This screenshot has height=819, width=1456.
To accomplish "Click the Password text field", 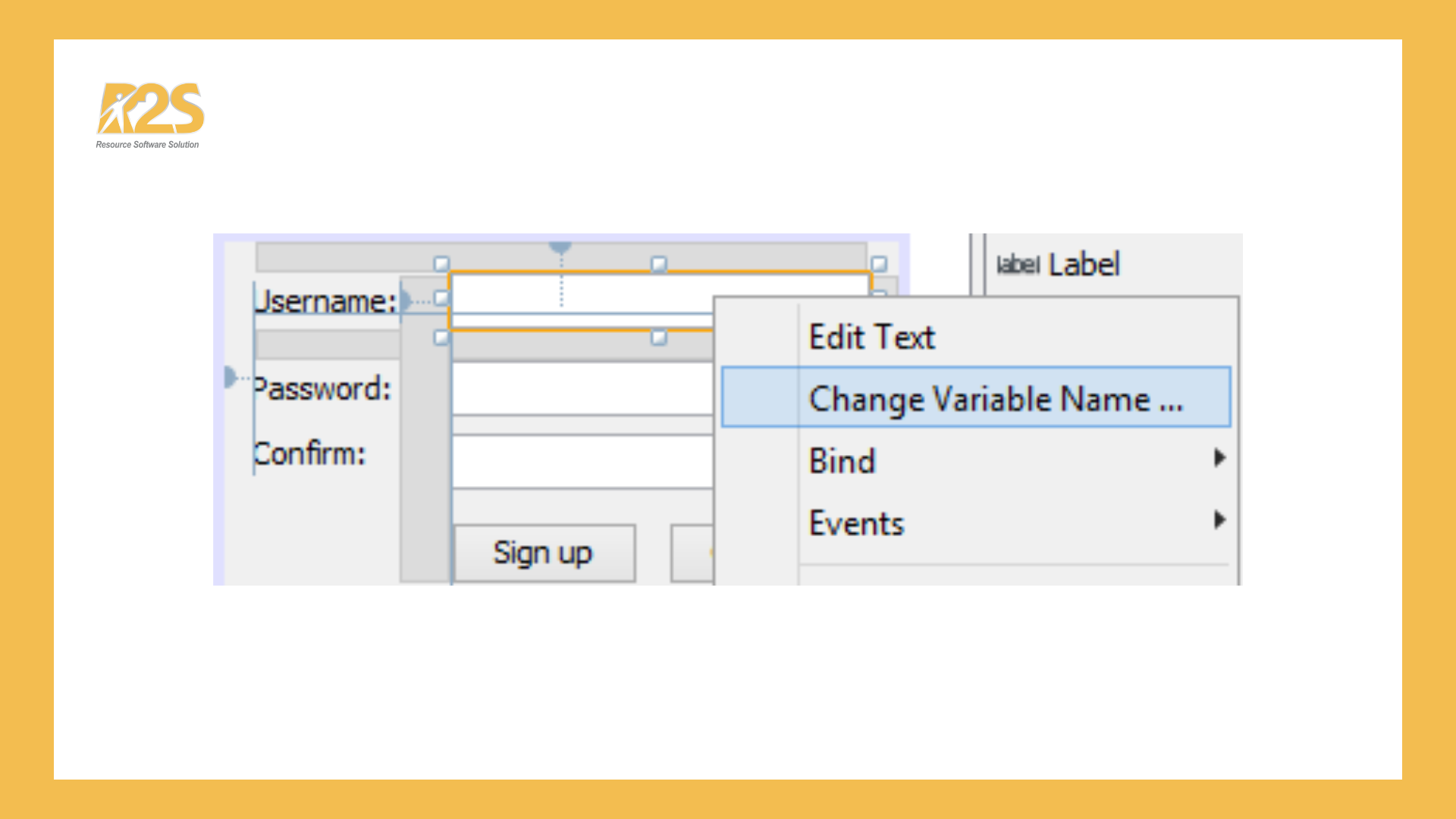I will tap(582, 388).
